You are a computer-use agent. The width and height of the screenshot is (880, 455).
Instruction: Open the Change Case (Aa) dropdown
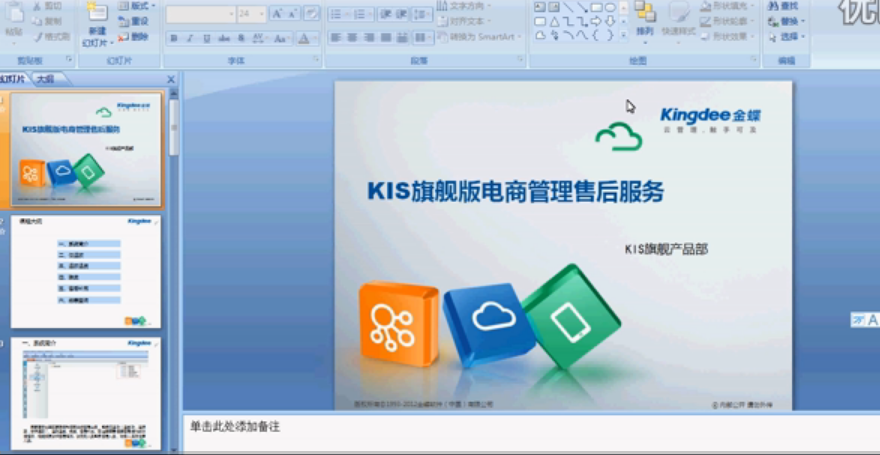(281, 38)
